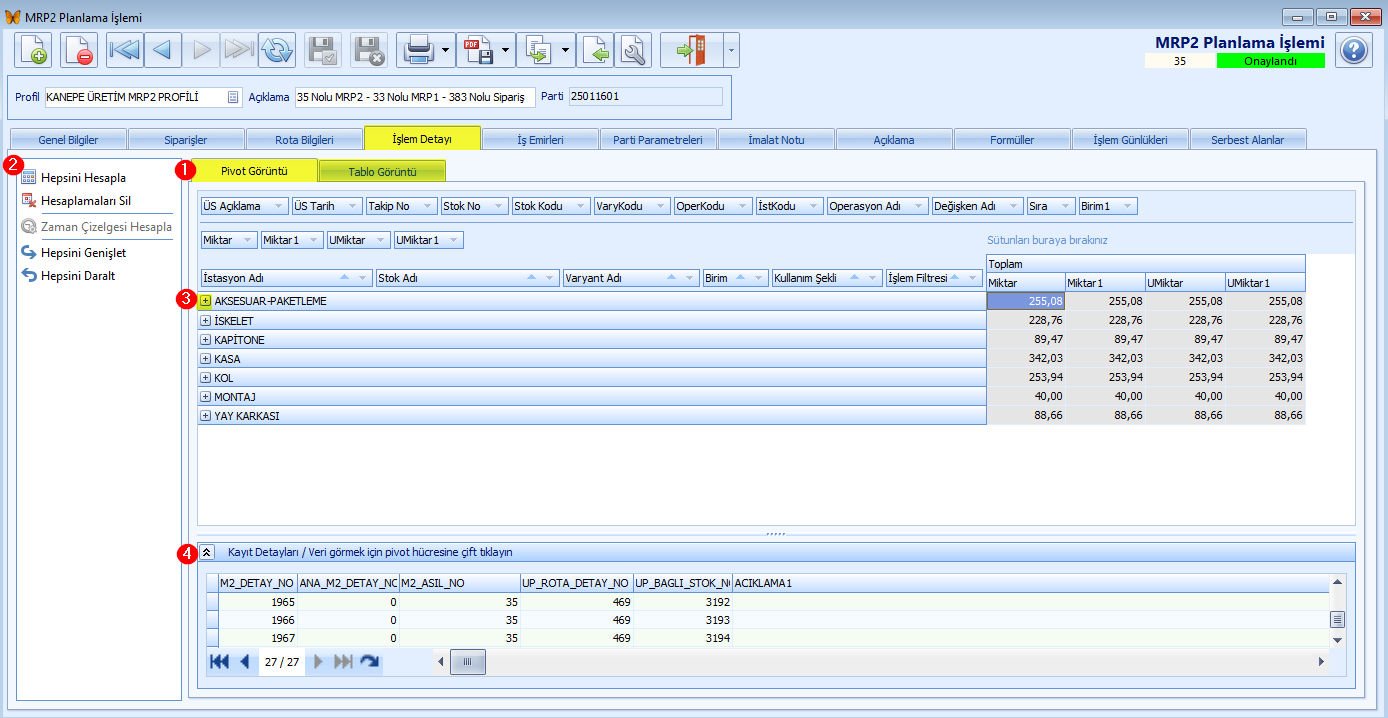Expand the AKSESUAR-PAKETLEME row

click(206, 301)
